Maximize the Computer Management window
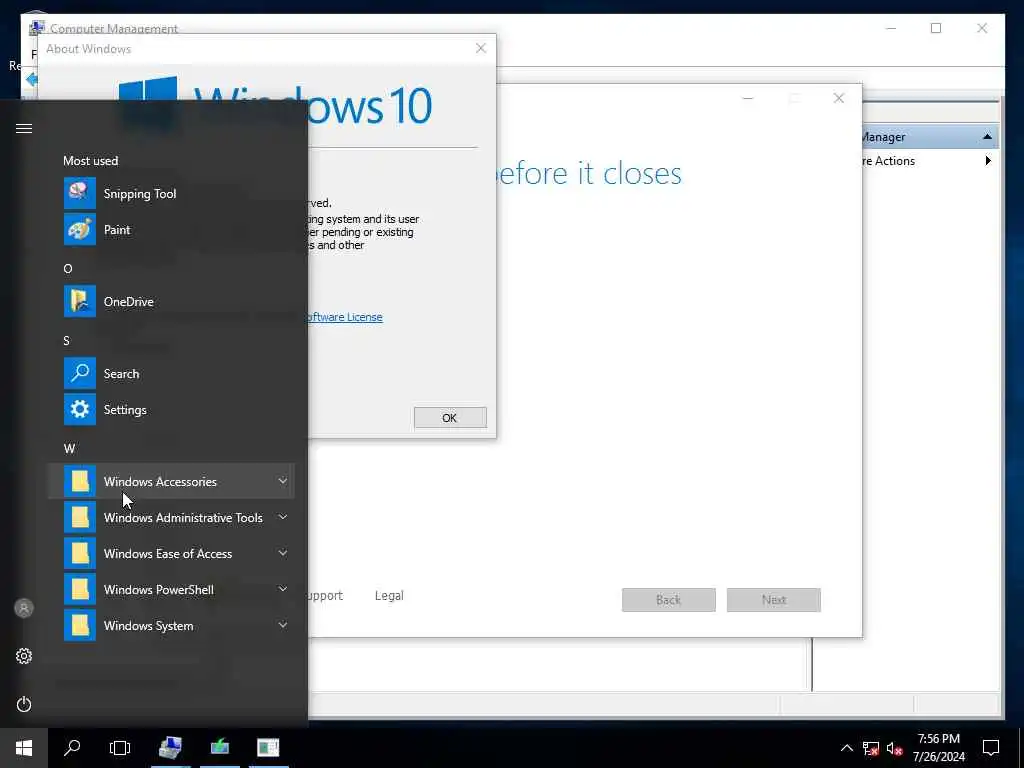Viewport: 1024px width, 768px height. 936,28
